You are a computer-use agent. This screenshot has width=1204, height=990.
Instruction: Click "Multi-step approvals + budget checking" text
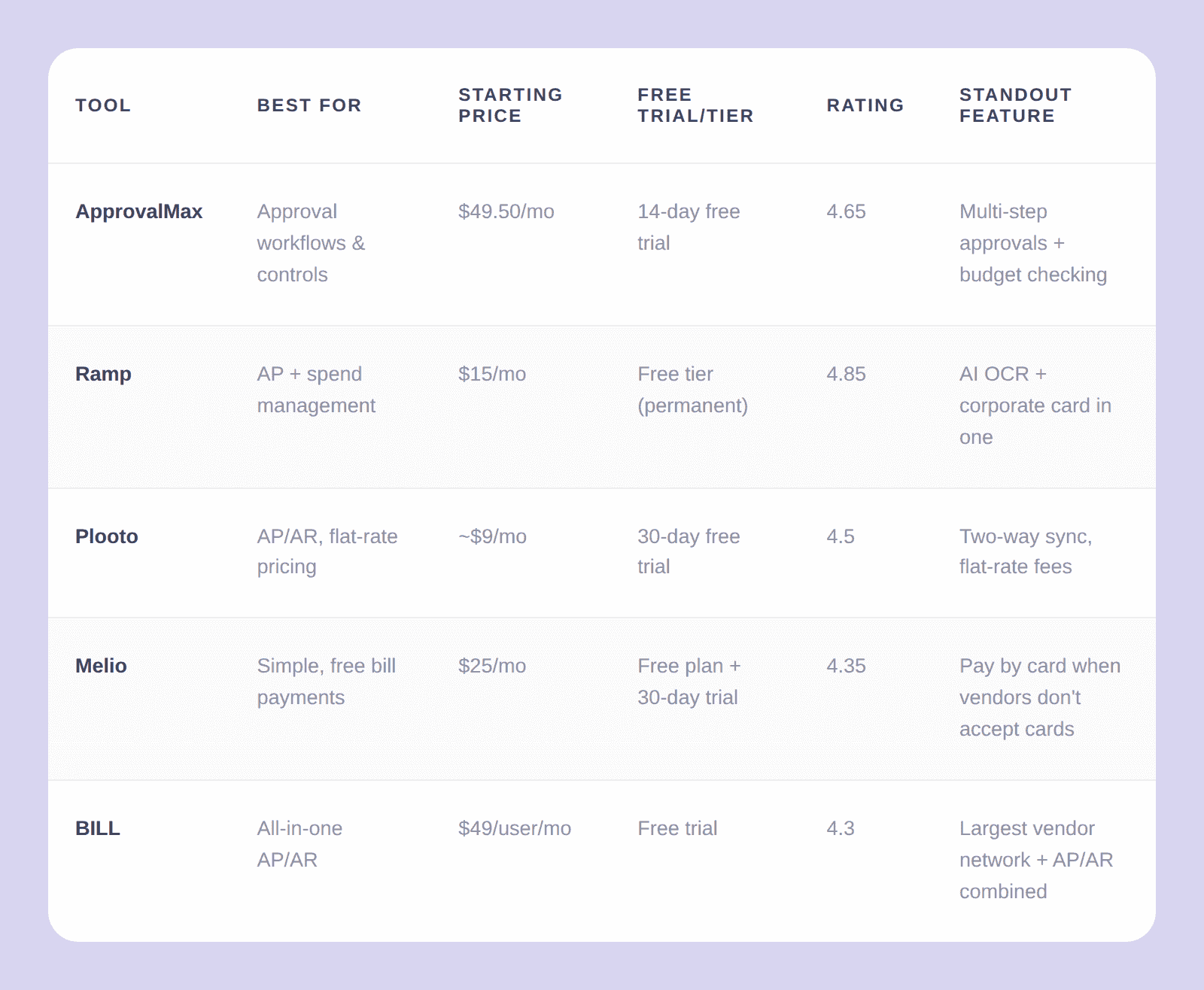tap(1032, 243)
